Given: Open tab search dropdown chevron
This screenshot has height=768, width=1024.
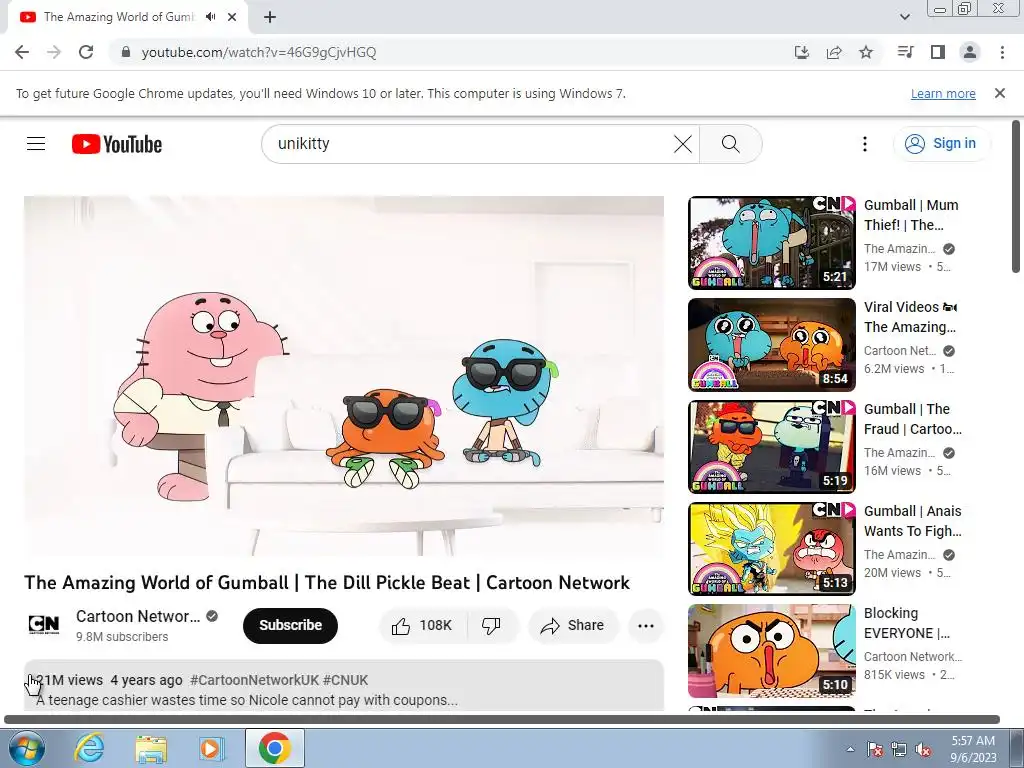Looking at the screenshot, I should point(904,17).
